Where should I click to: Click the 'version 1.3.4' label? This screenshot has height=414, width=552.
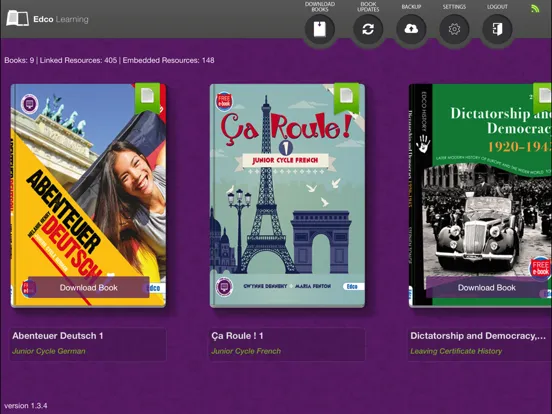click(26, 406)
